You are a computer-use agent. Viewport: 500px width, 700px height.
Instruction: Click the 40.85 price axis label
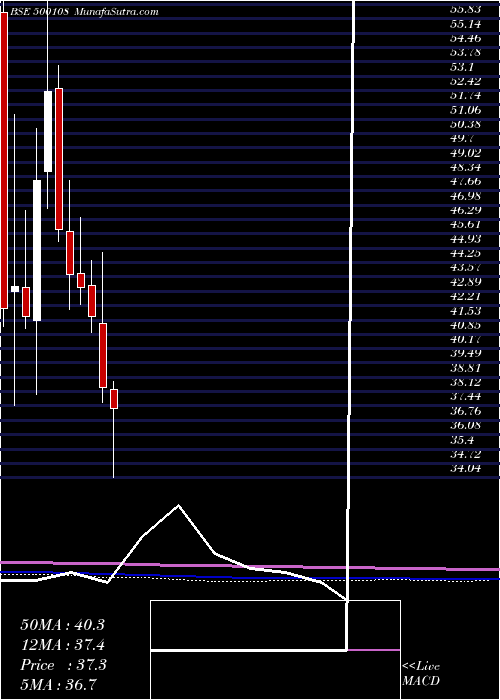pos(464,325)
